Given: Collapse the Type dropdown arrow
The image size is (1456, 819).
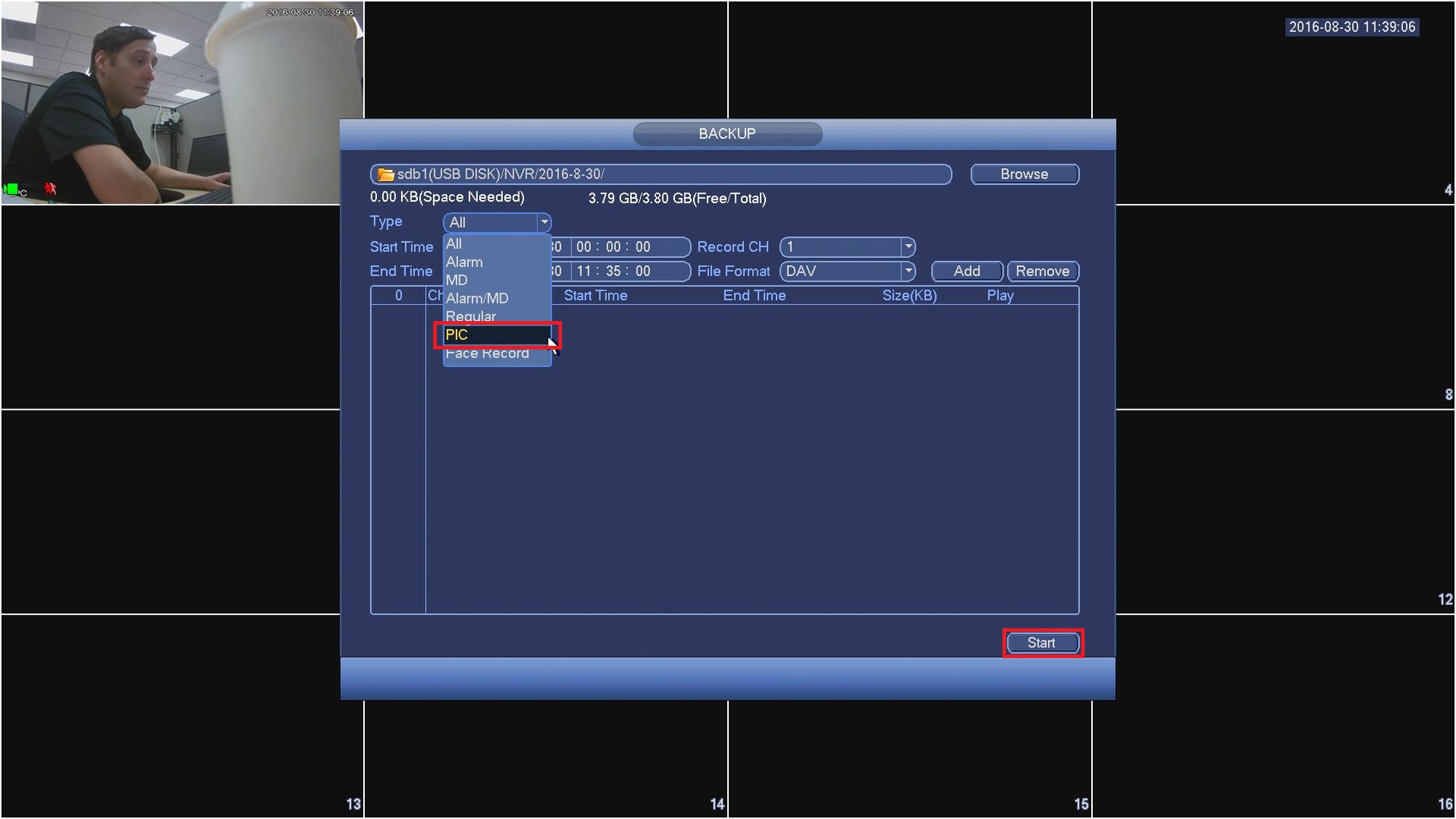Looking at the screenshot, I should click(x=544, y=222).
